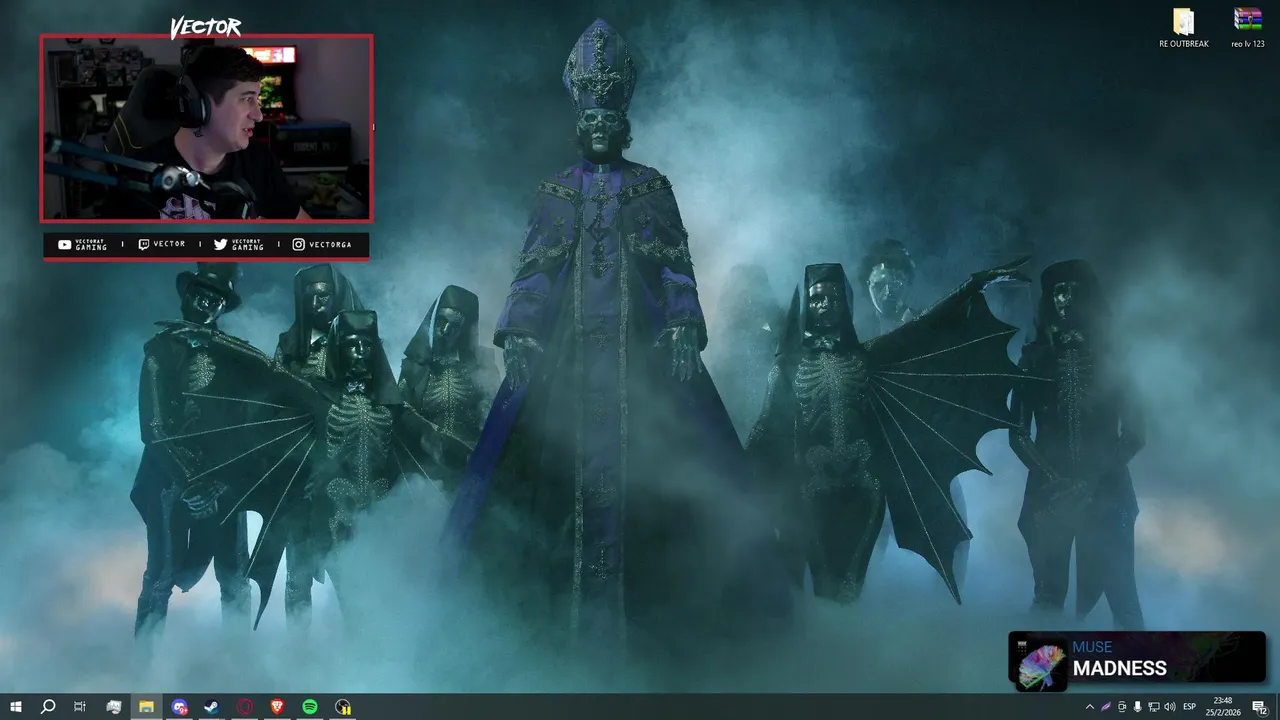Screen dimensions: 1280x720
Task: Click the Twitter Vectorat Gaming label
Action: [x=239, y=244]
